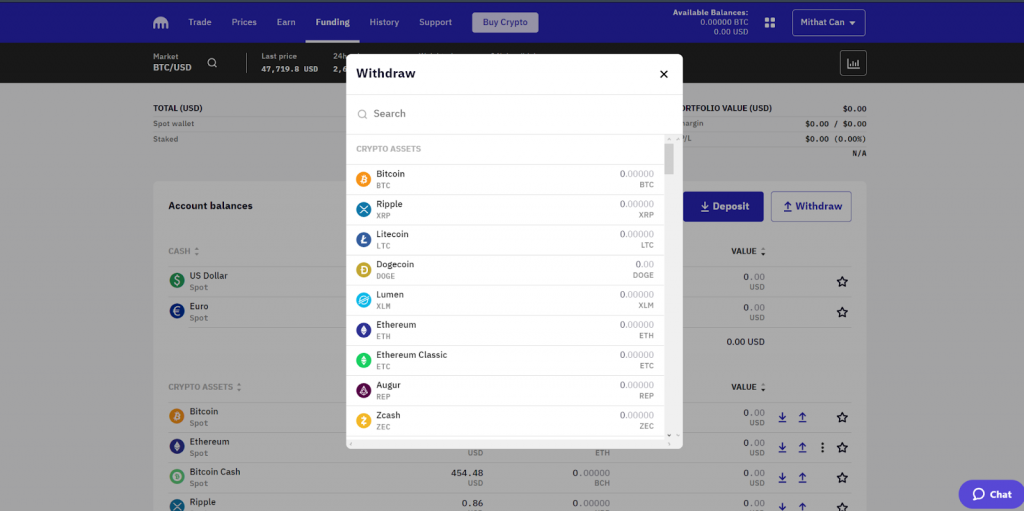Viewport: 1024px width, 511px height.
Task: Open the Kraken logo home link
Action: coord(161,22)
